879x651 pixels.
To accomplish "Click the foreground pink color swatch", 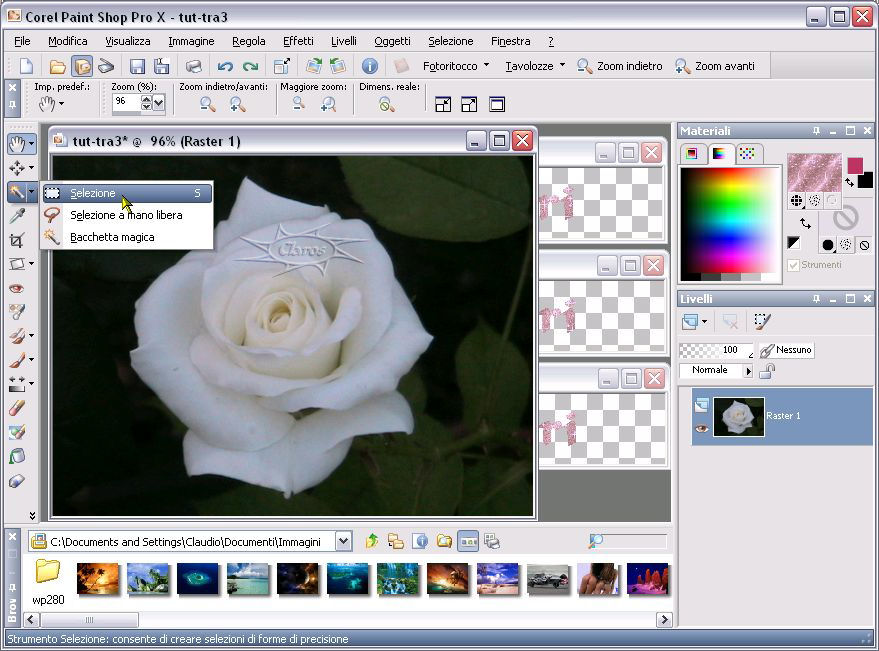I will coord(855,165).
